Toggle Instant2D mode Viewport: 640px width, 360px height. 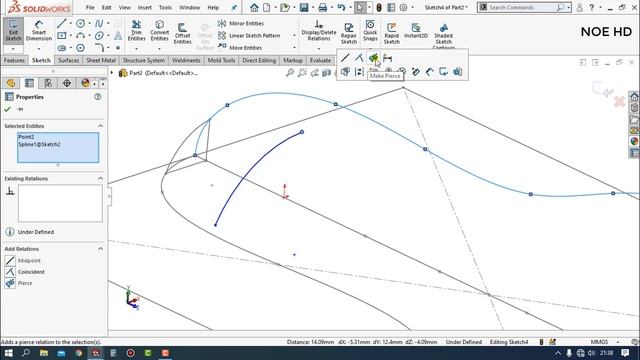point(416,31)
